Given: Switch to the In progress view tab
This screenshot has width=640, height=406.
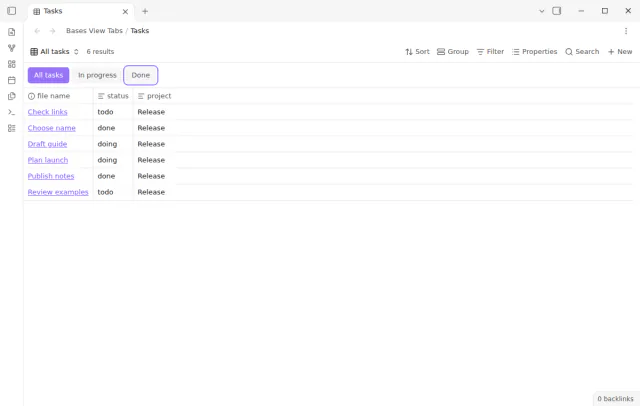Looking at the screenshot, I should pyautogui.click(x=97, y=75).
